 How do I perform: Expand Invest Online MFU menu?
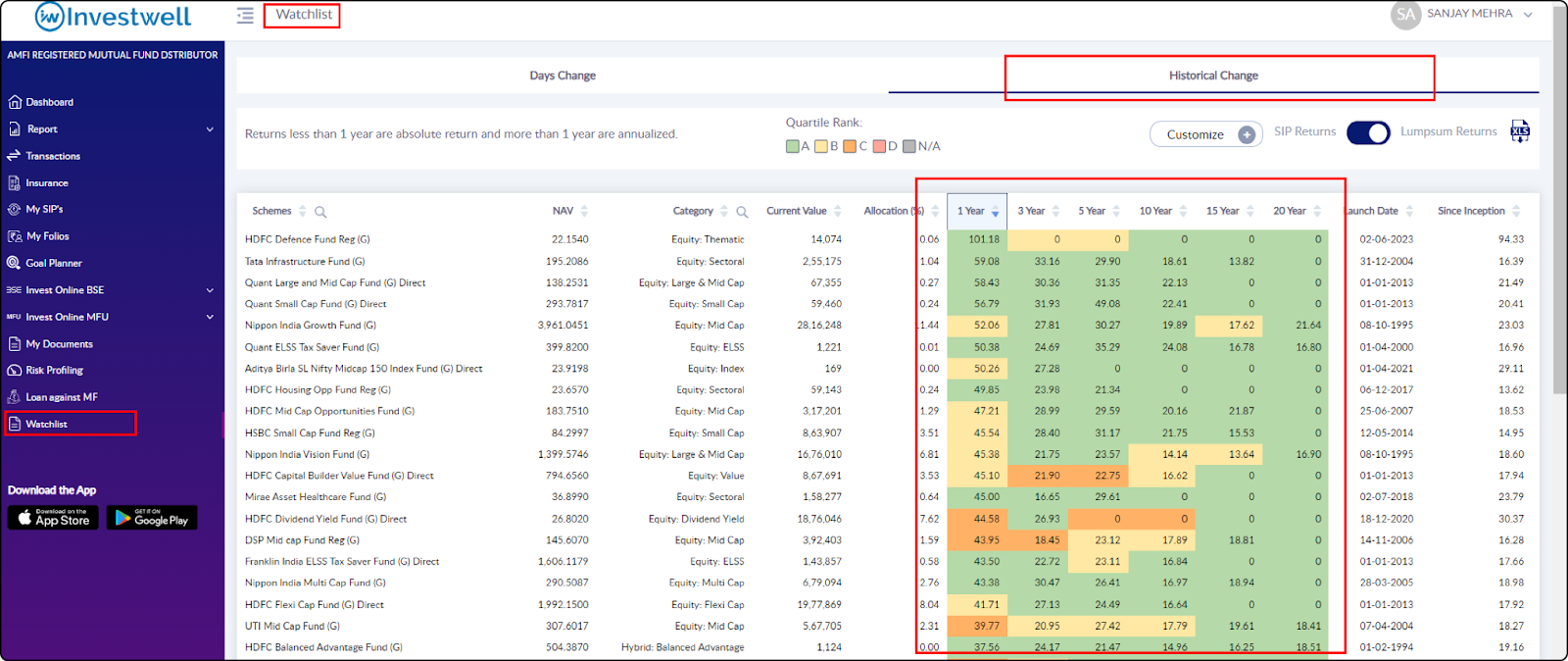113,317
